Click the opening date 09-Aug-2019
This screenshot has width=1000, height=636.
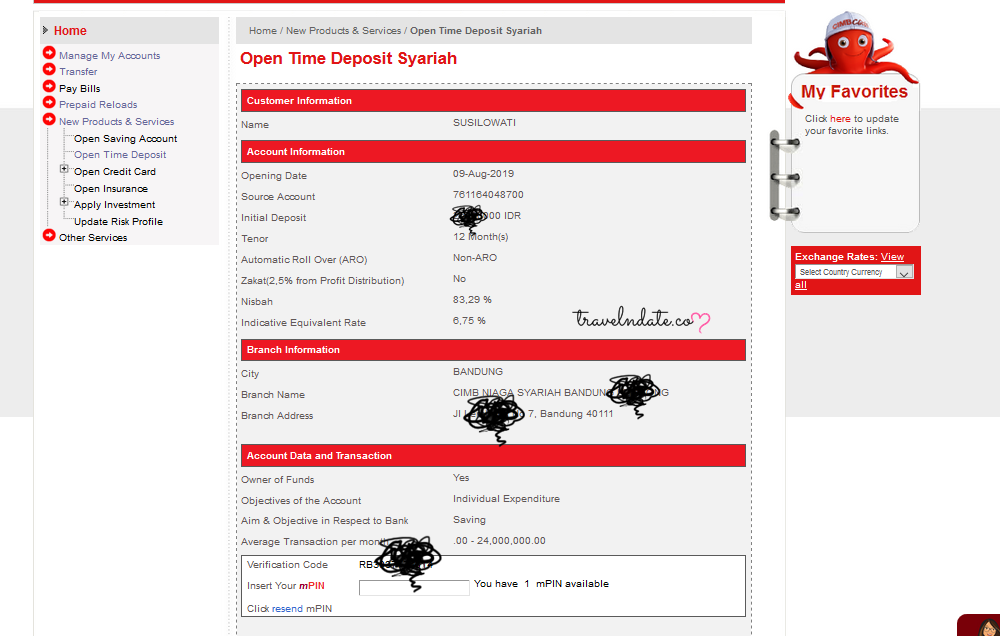483,174
